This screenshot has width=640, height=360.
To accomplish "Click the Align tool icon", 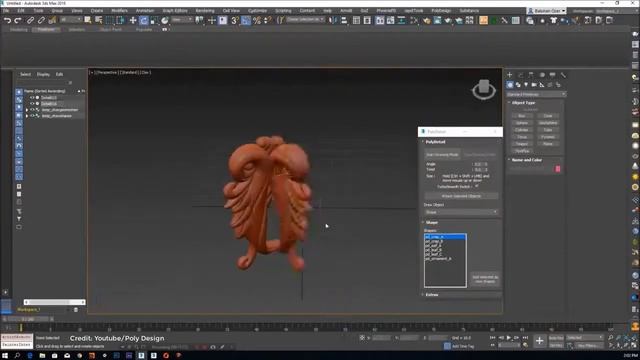I will (x=344, y=20).
